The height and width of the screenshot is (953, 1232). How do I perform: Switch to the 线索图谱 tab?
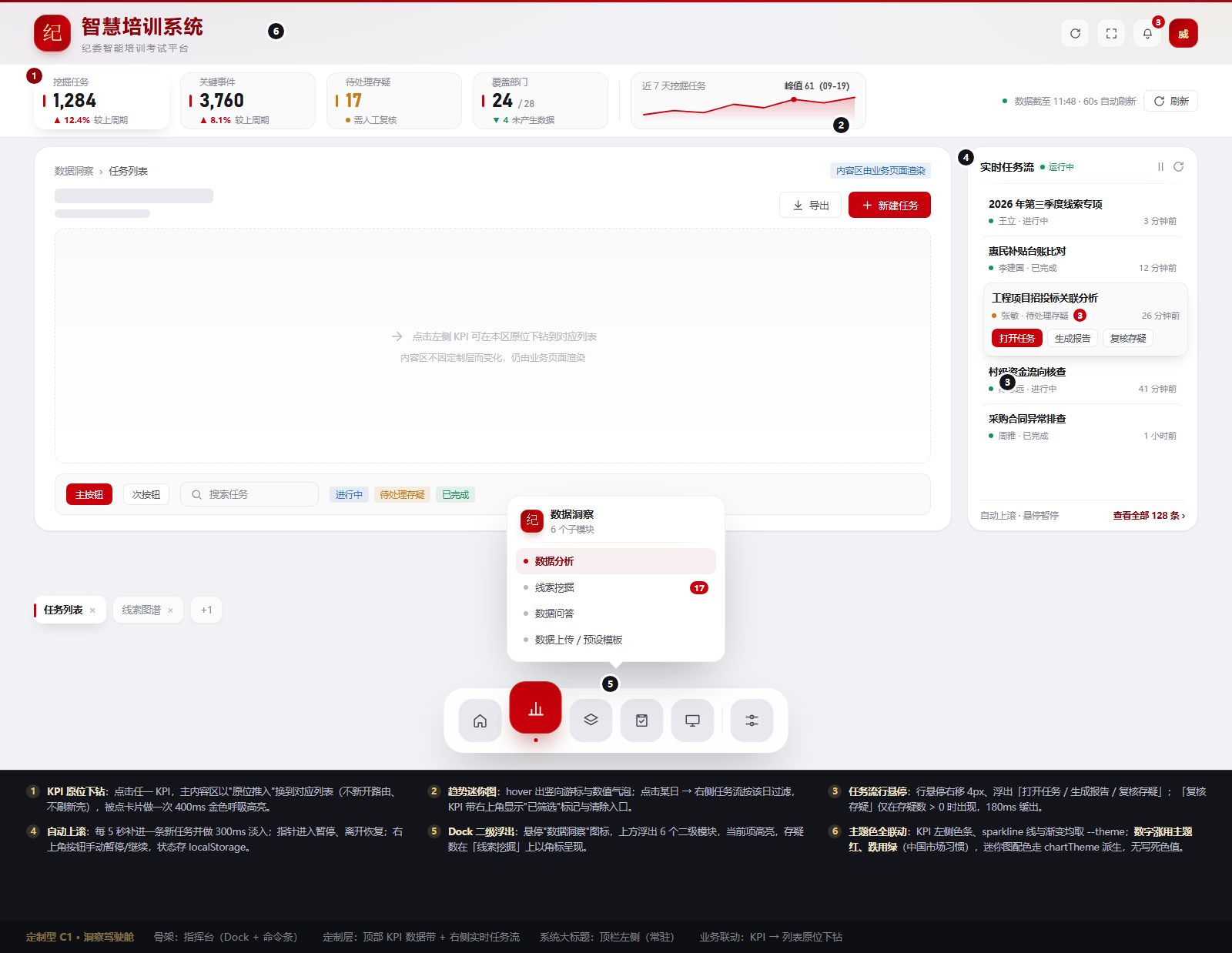coord(142,610)
